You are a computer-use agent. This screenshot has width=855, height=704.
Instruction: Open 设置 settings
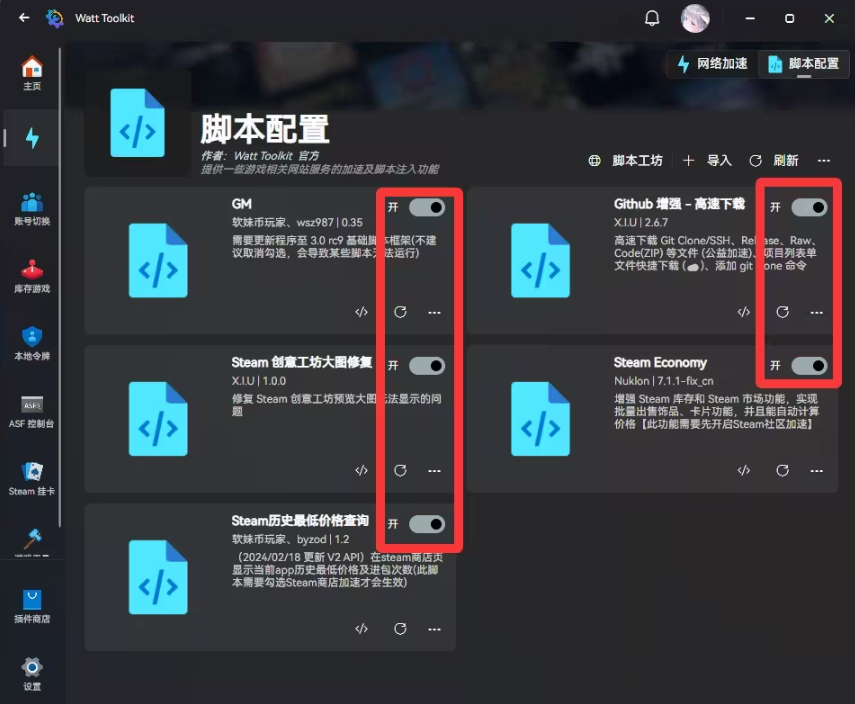click(32, 674)
